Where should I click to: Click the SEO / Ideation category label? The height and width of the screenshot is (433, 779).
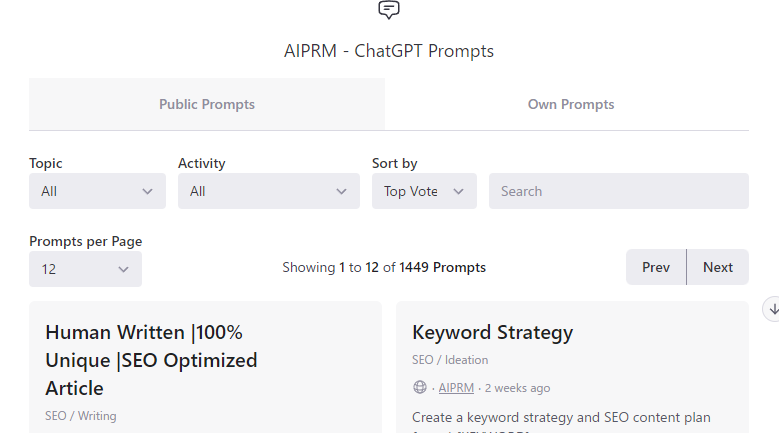point(450,360)
